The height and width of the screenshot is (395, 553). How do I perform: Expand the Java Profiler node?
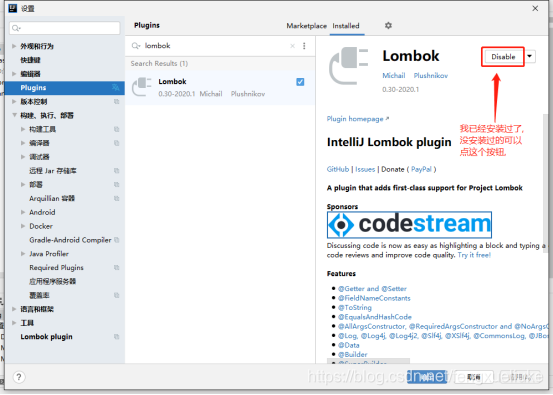23,254
